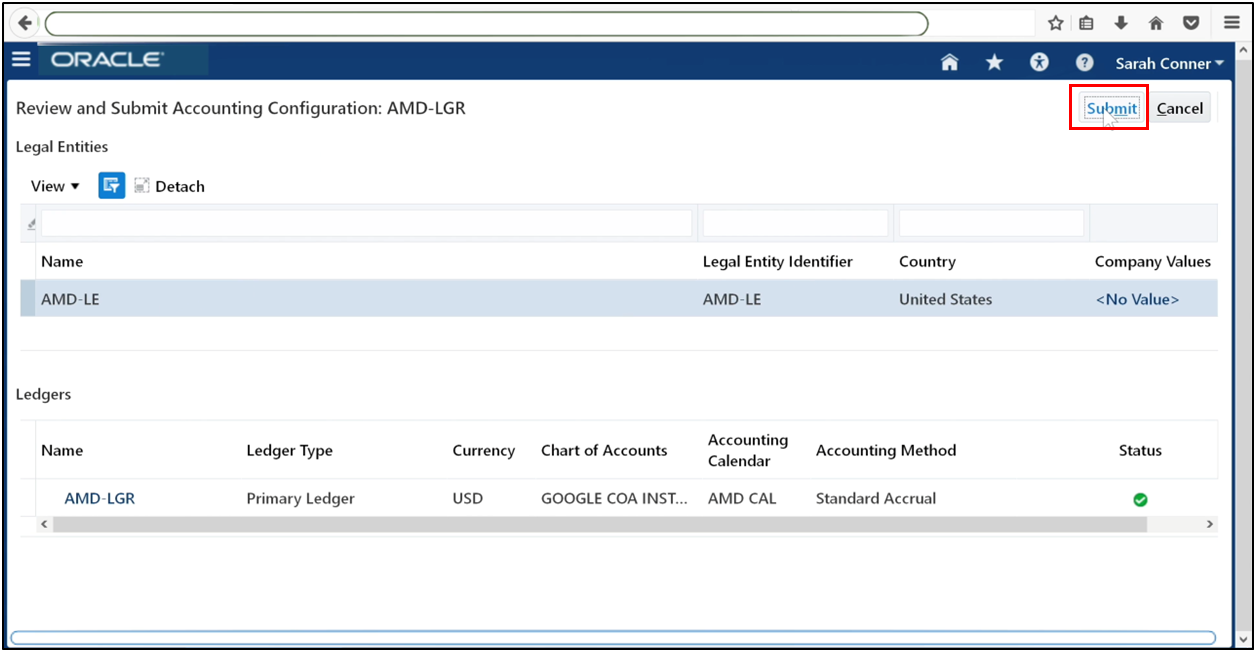Image resolution: width=1256 pixels, height=652 pixels.
Task: Click the green status check for AMD-LGR ledger
Action: 1140,498
